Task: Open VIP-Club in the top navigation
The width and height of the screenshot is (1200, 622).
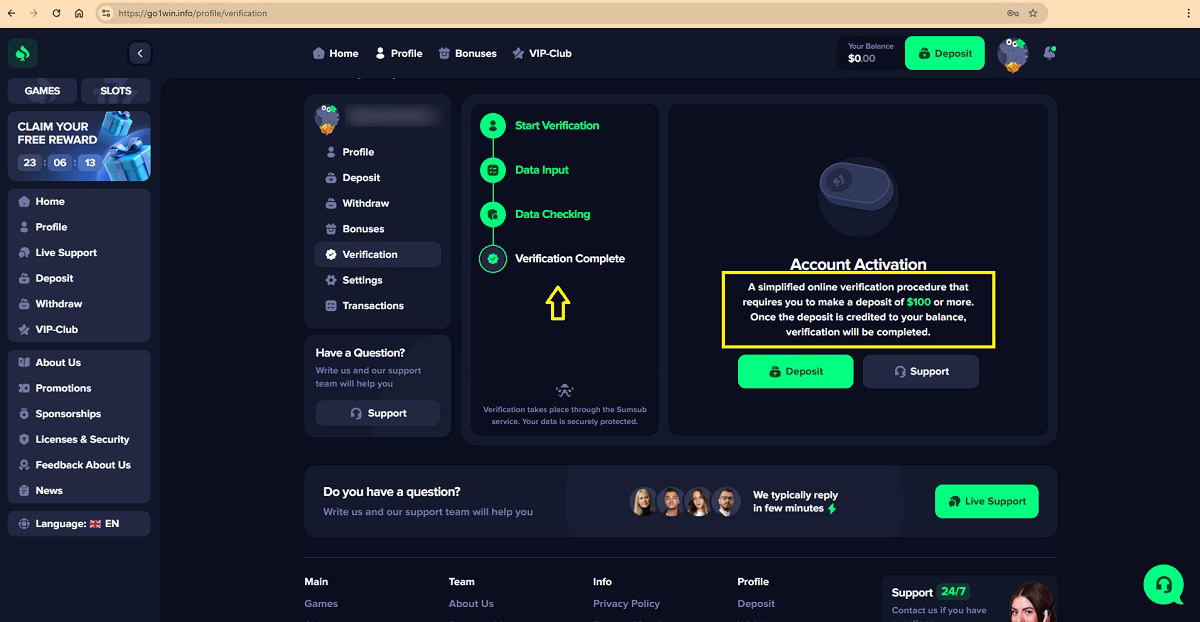Action: 541,54
